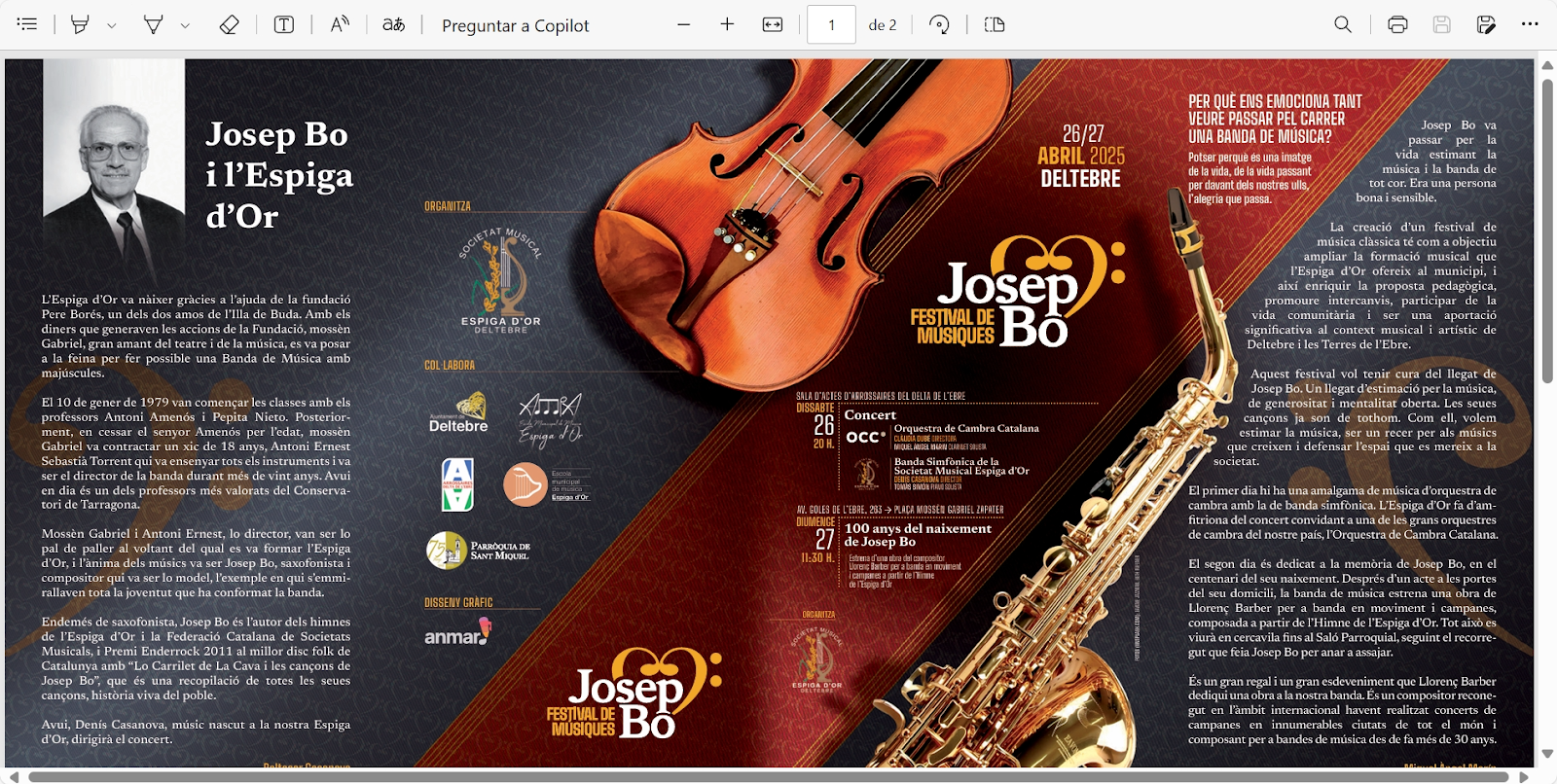Open the more options ellipsis menu
Viewport: 1557px width, 784px height.
pyautogui.click(x=1530, y=24)
